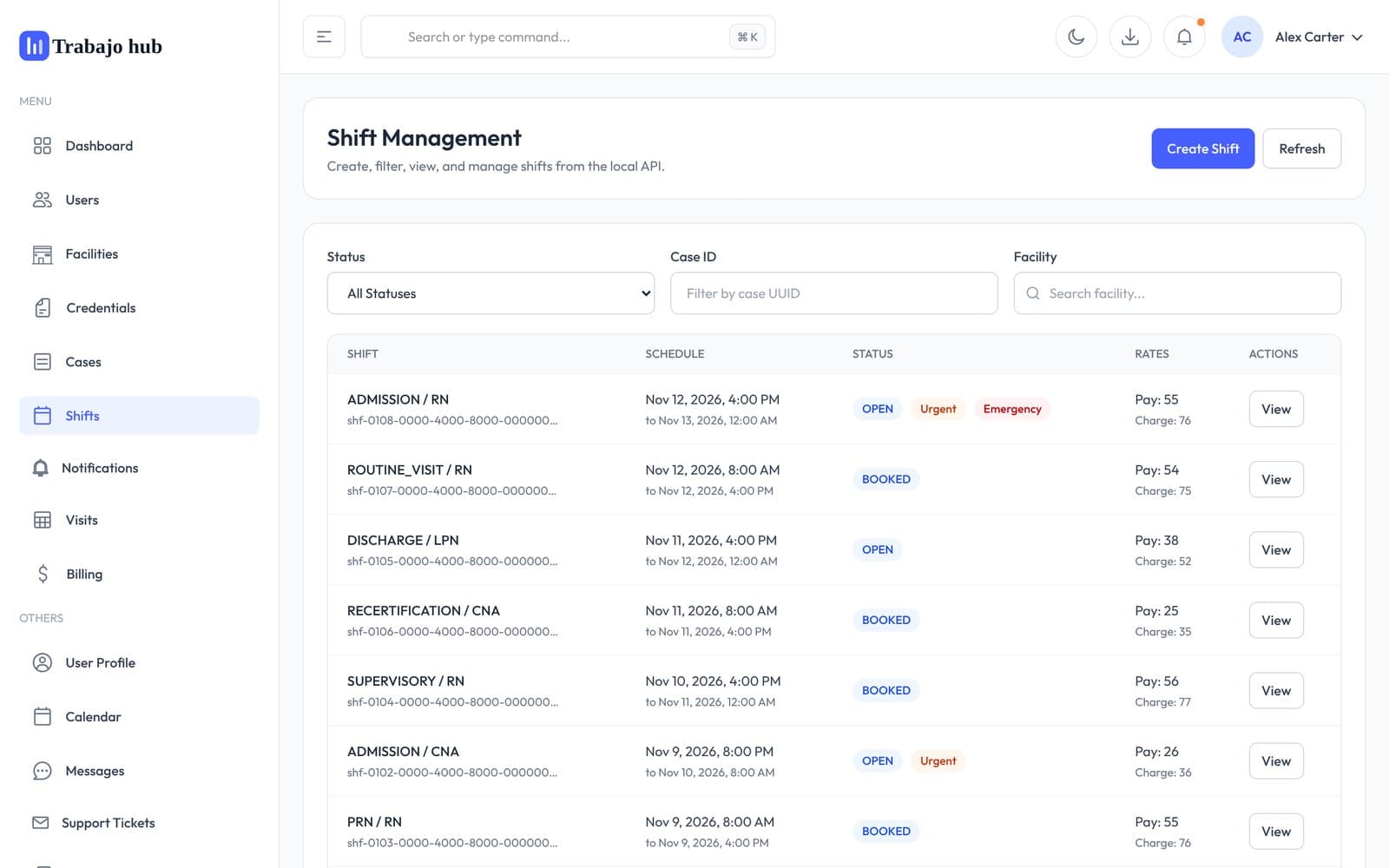Open Facilities page in sidebar
The height and width of the screenshot is (868, 1389).
pos(139,253)
